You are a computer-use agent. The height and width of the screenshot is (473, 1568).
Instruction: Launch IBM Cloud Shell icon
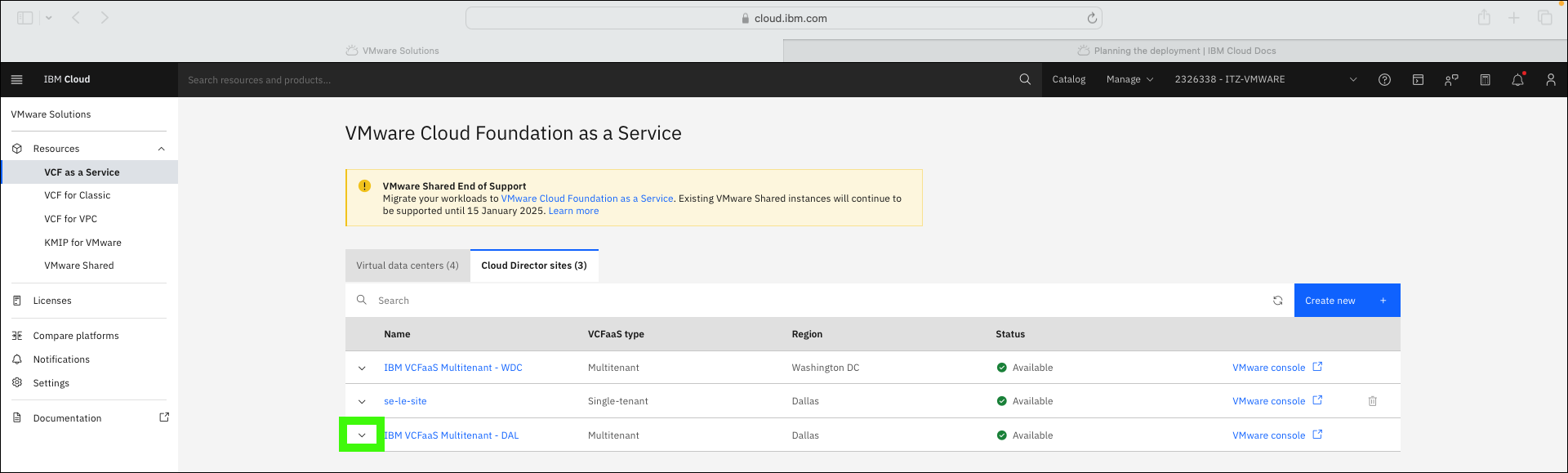1418,79
